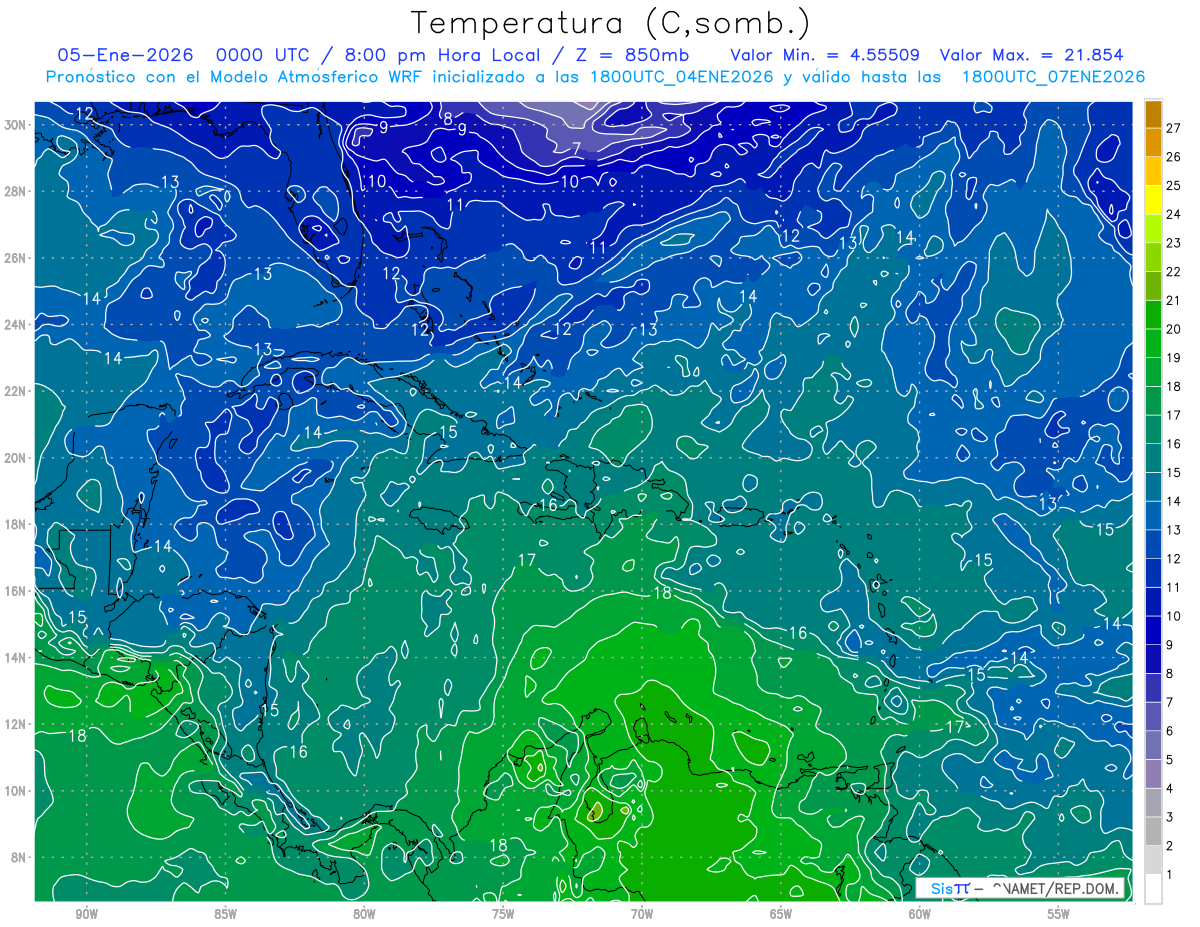Select the validity stamp "1800UTC_07ENE2026"
This screenshot has height=927, width=1200.
tap(1052, 77)
